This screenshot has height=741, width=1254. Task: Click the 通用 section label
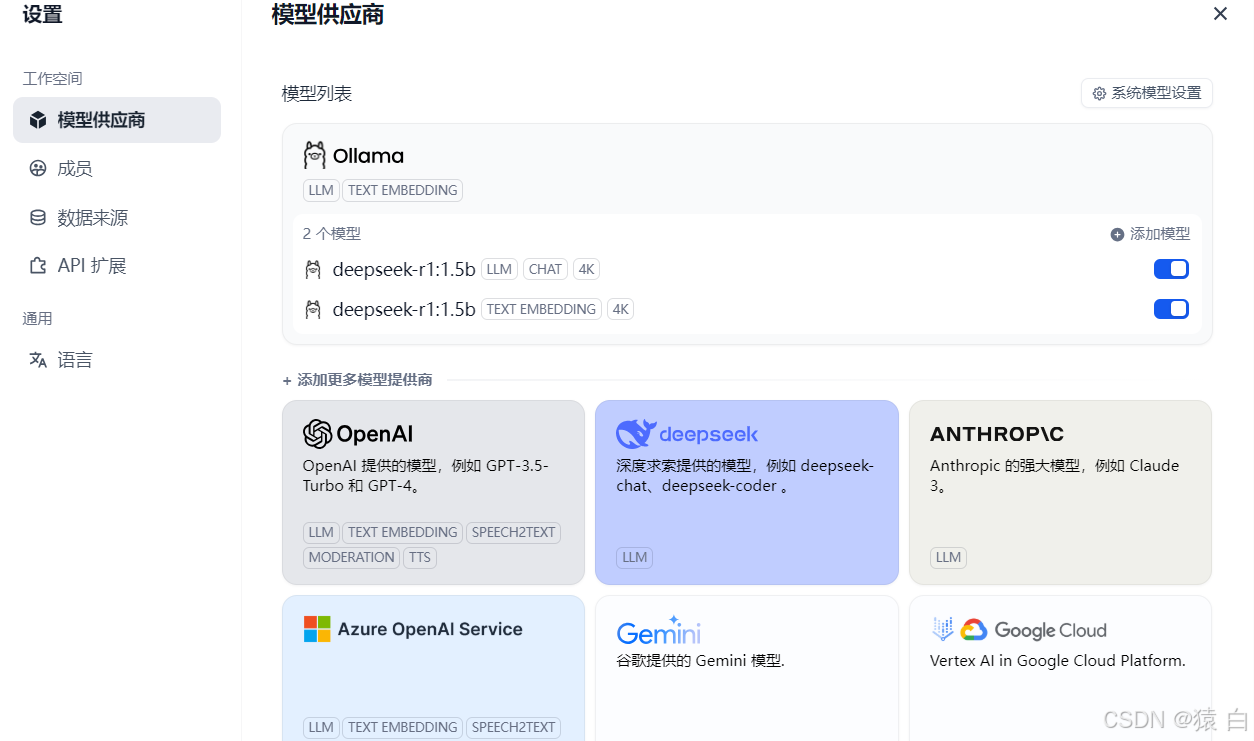point(37,318)
